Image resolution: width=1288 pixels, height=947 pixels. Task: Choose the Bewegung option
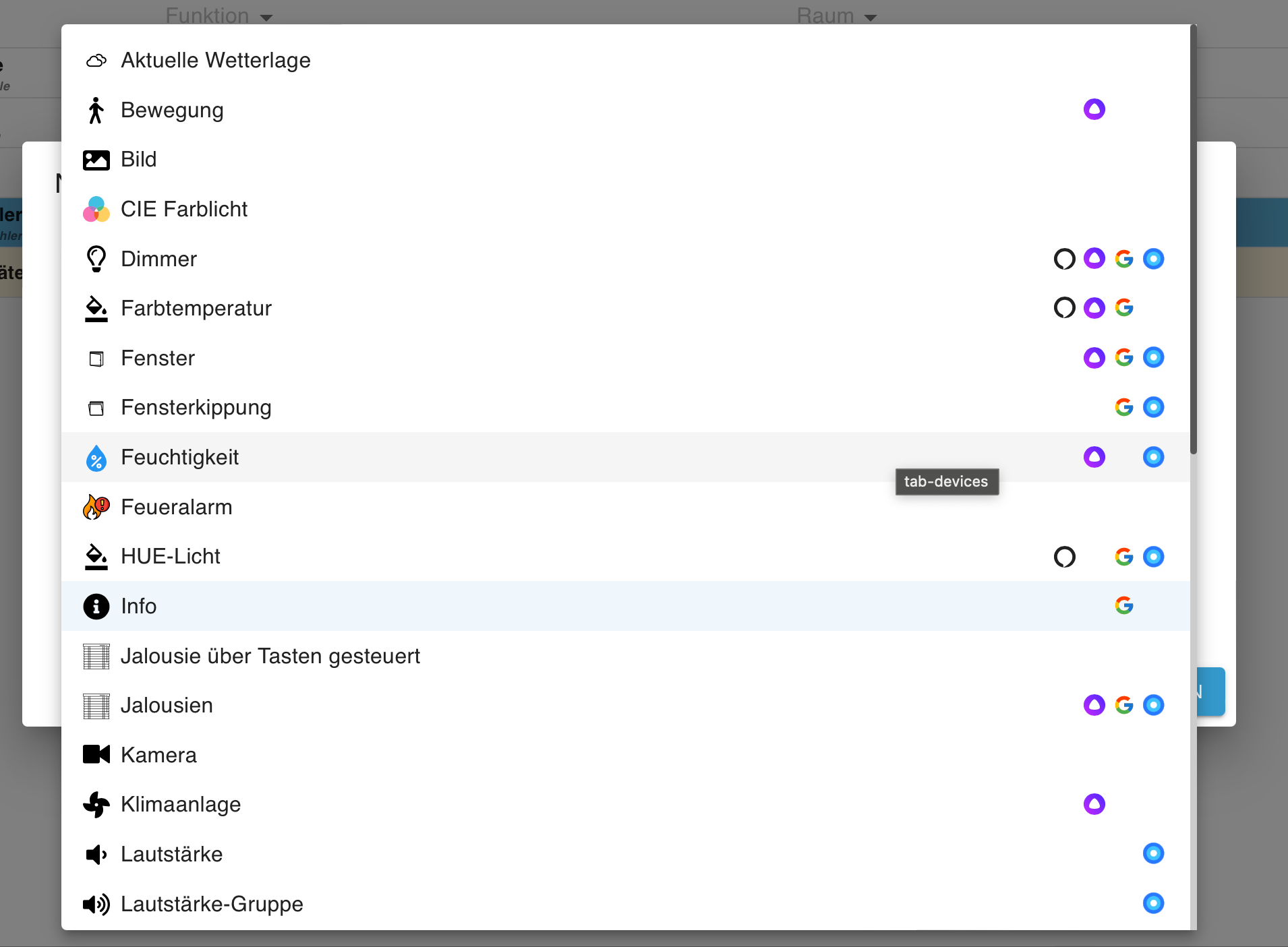(x=626, y=110)
